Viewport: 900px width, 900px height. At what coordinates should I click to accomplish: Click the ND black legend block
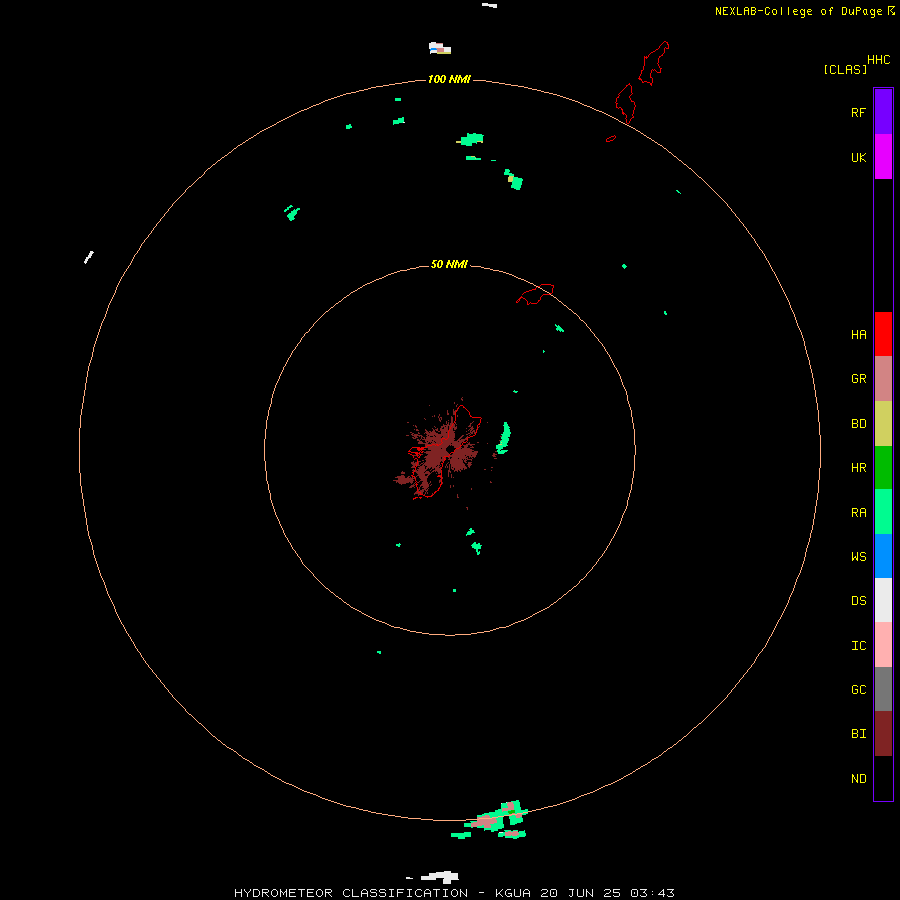click(x=883, y=778)
